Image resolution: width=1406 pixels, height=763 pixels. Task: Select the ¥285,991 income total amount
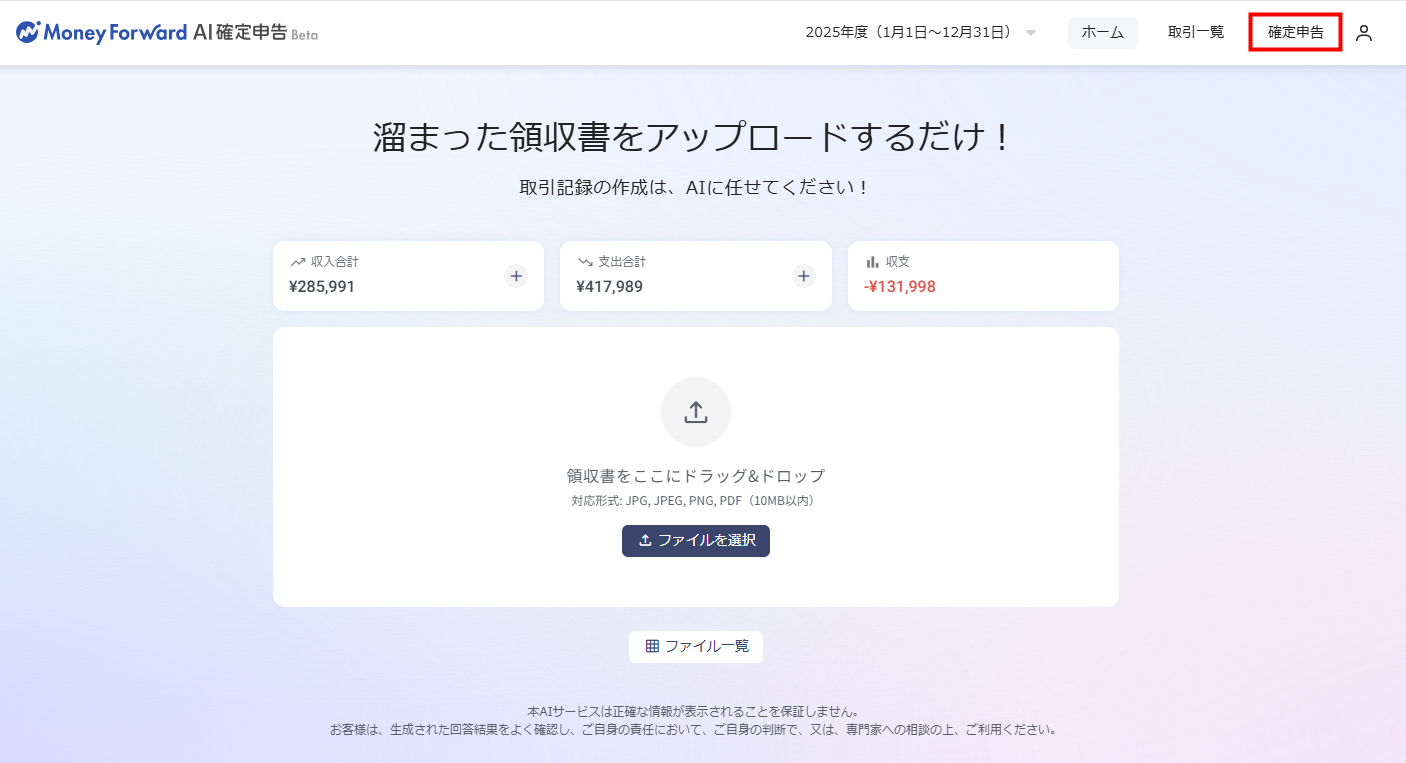pyautogui.click(x=322, y=287)
